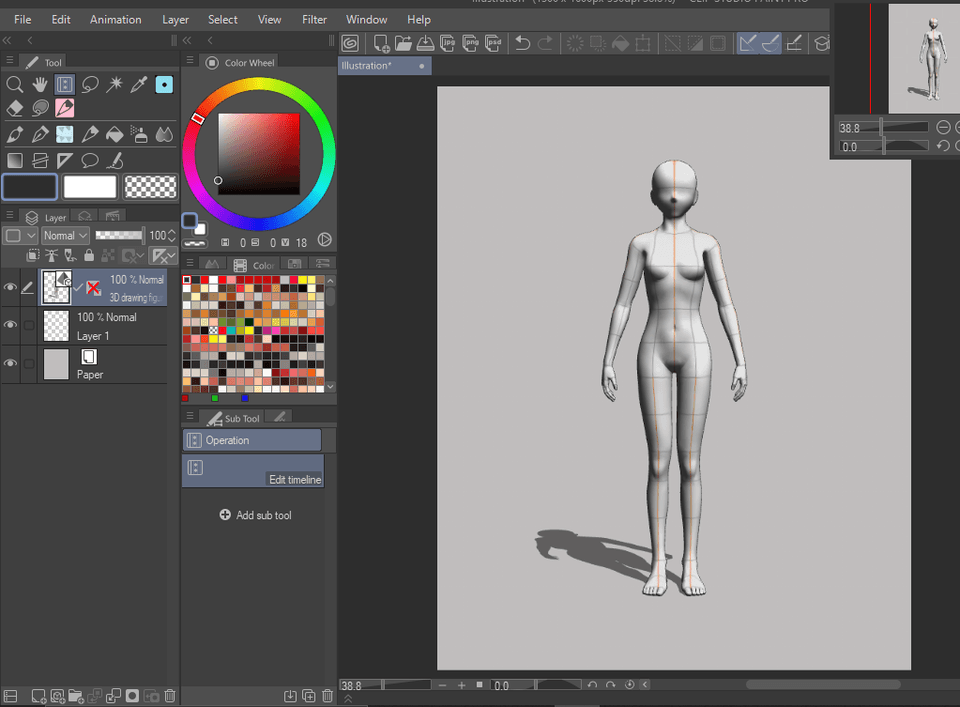The height and width of the screenshot is (707, 960).
Task: Adjust layer opacity stepper arrows
Action: (172, 236)
